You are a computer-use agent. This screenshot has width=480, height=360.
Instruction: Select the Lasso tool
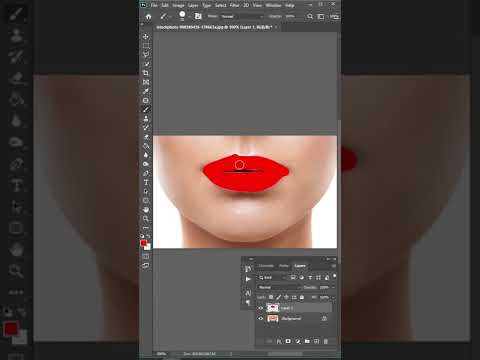point(146,55)
